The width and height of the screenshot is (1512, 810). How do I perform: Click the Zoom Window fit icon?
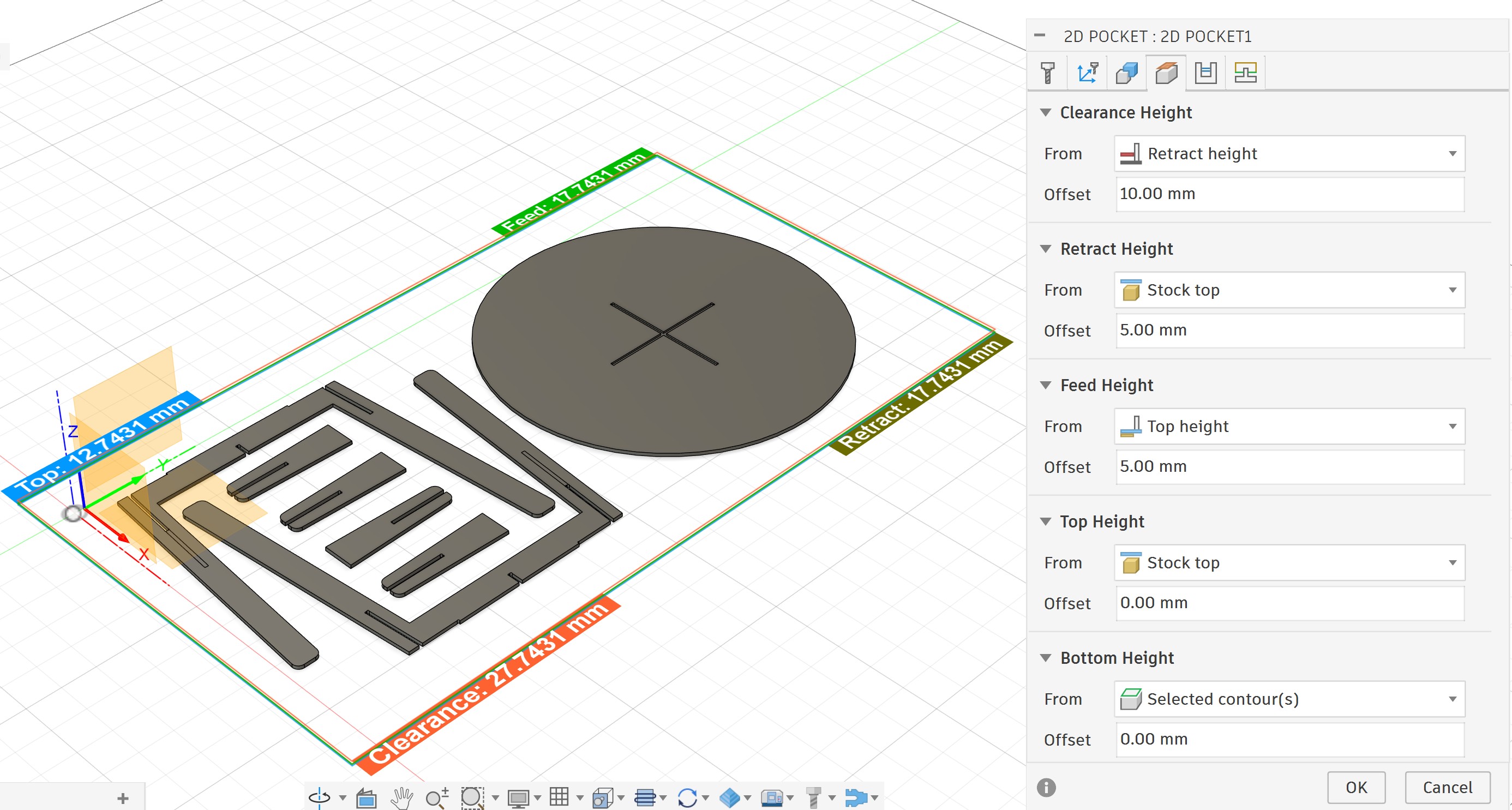[472, 797]
